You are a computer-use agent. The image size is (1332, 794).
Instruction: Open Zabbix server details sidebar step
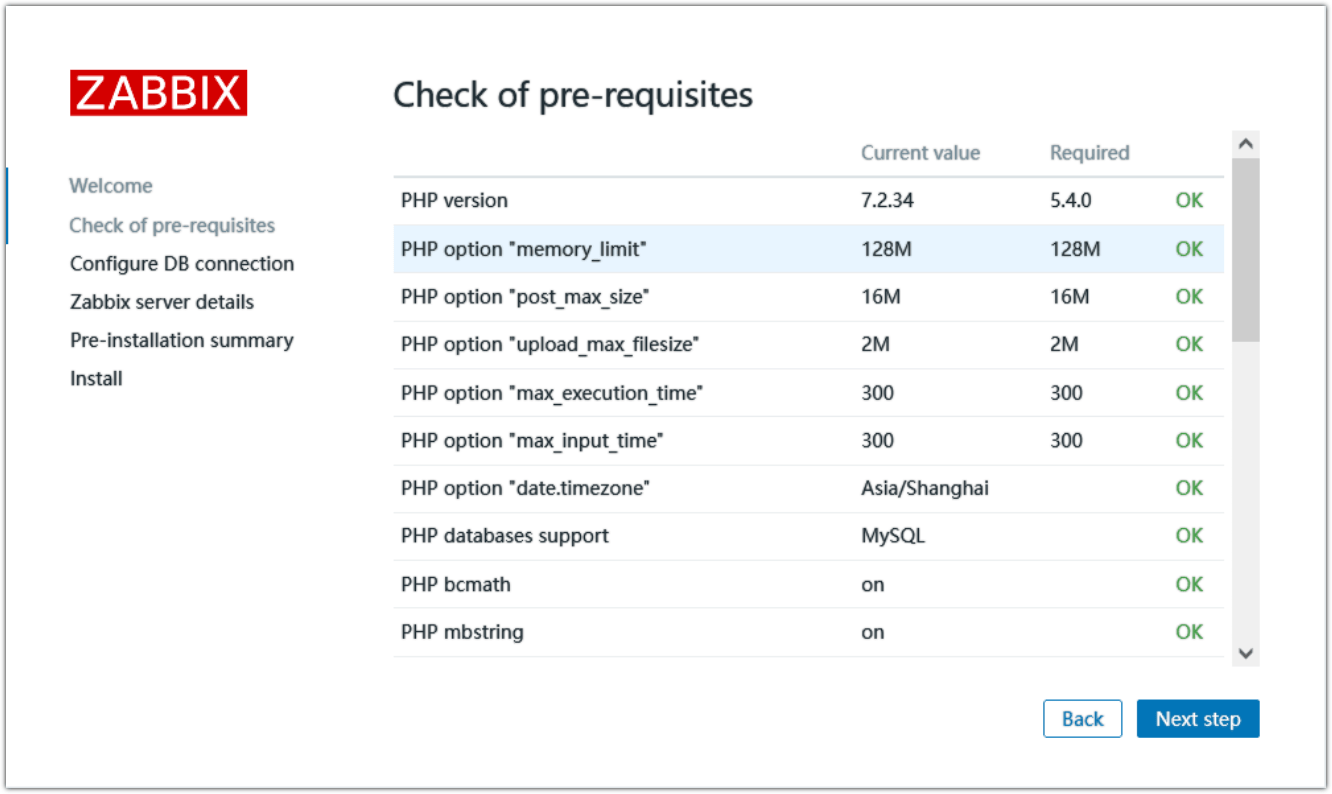pyautogui.click(x=162, y=302)
